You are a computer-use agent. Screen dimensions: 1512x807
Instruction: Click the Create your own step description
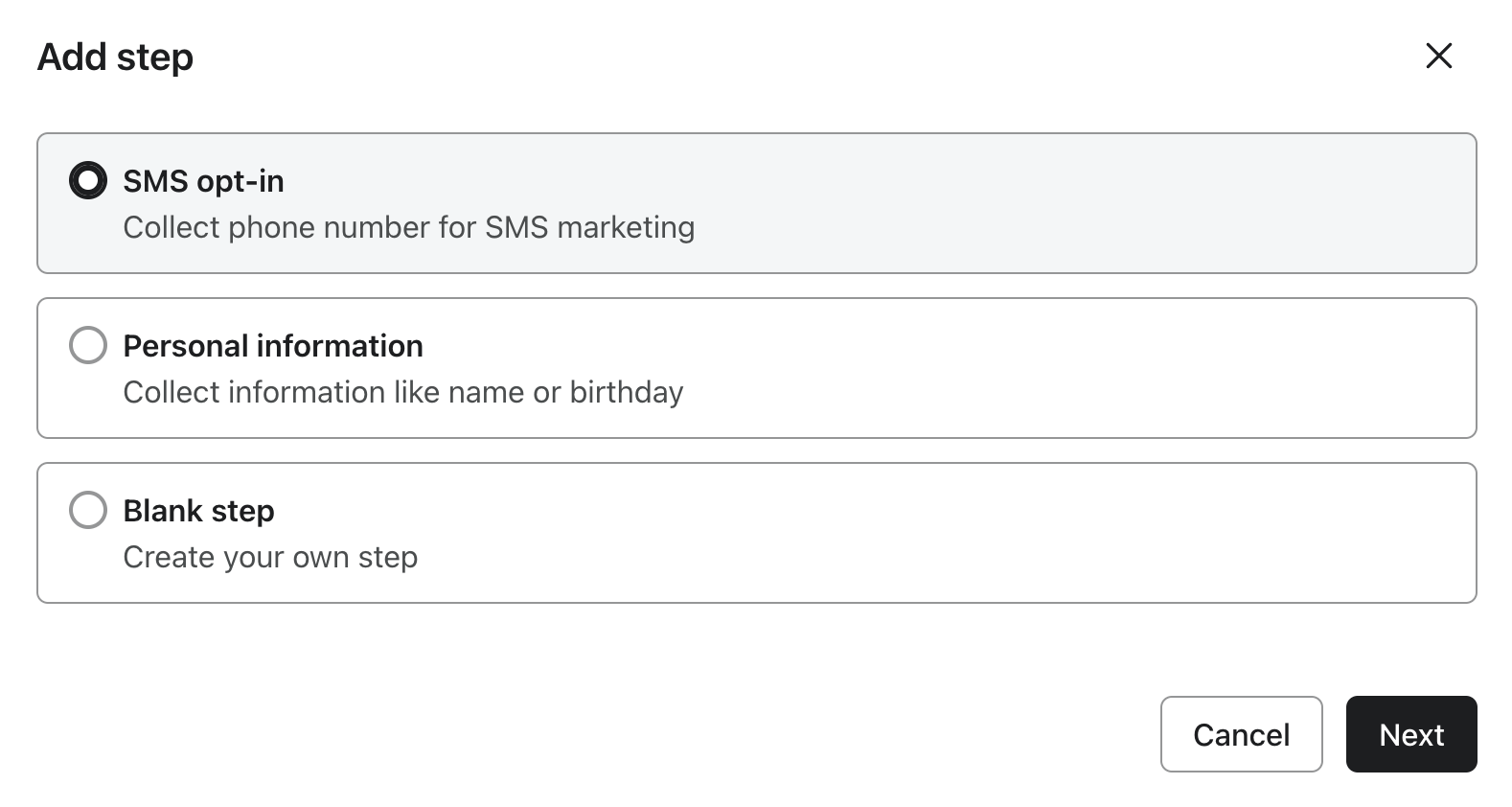269,556
